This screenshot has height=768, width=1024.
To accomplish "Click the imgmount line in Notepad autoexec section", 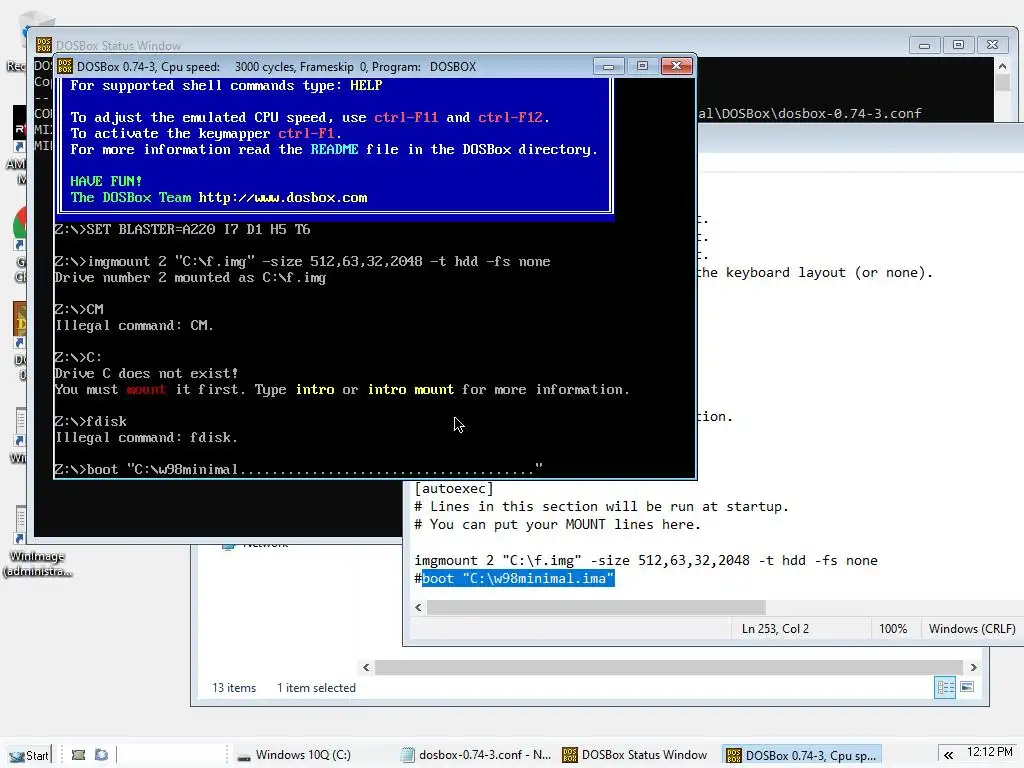I will (x=646, y=560).
